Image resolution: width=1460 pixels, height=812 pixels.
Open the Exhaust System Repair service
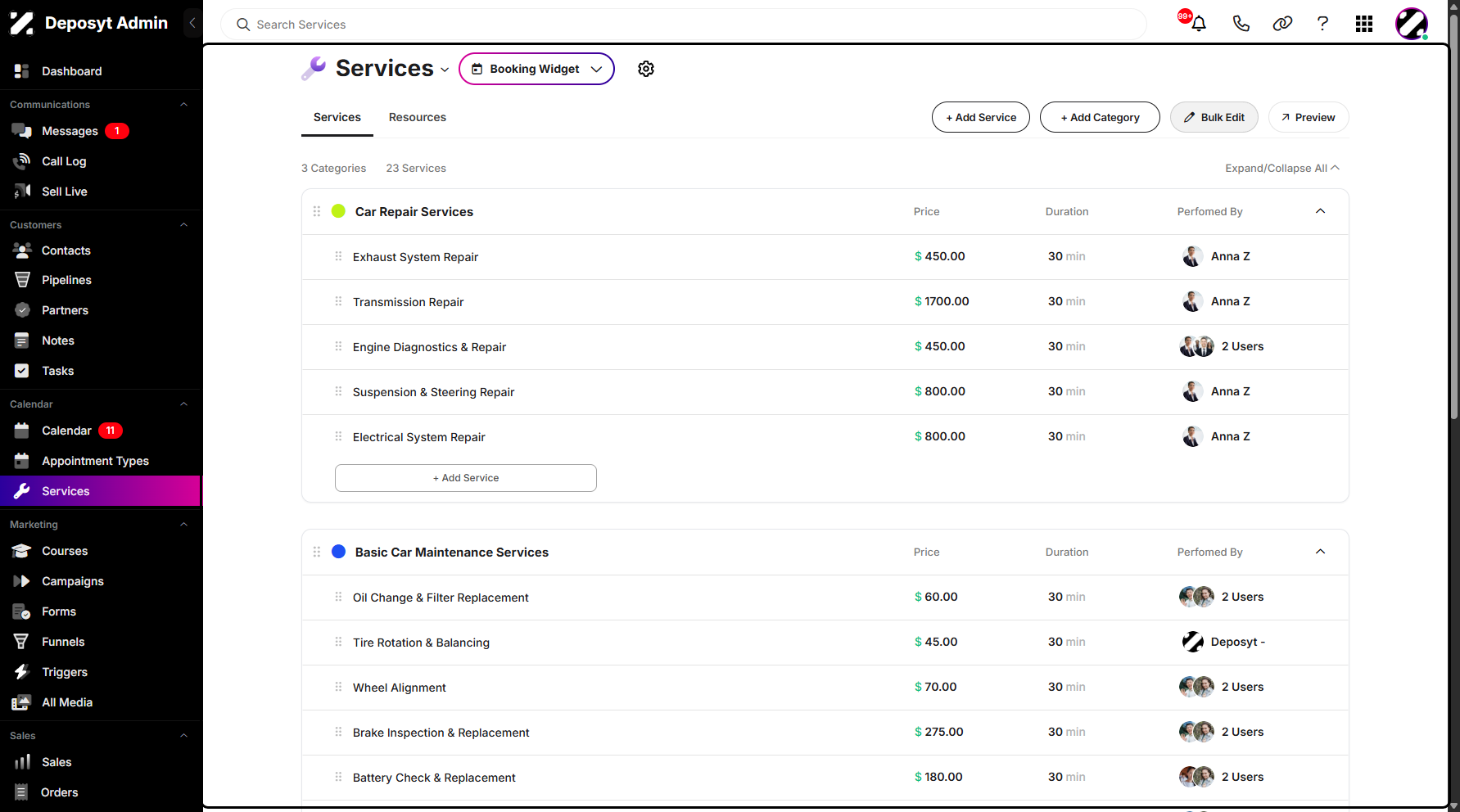[415, 257]
